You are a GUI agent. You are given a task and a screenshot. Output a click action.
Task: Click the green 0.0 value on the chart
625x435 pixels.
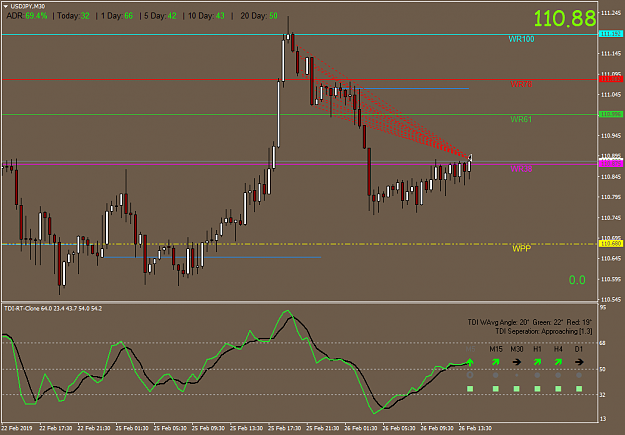coord(577,280)
